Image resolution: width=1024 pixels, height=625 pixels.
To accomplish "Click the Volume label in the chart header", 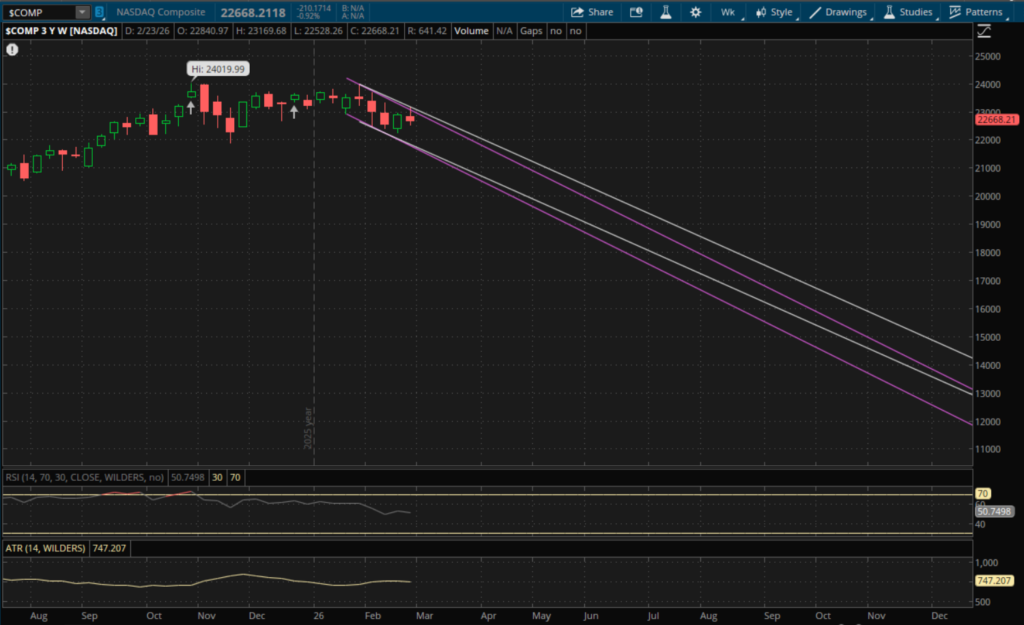I will pos(471,31).
